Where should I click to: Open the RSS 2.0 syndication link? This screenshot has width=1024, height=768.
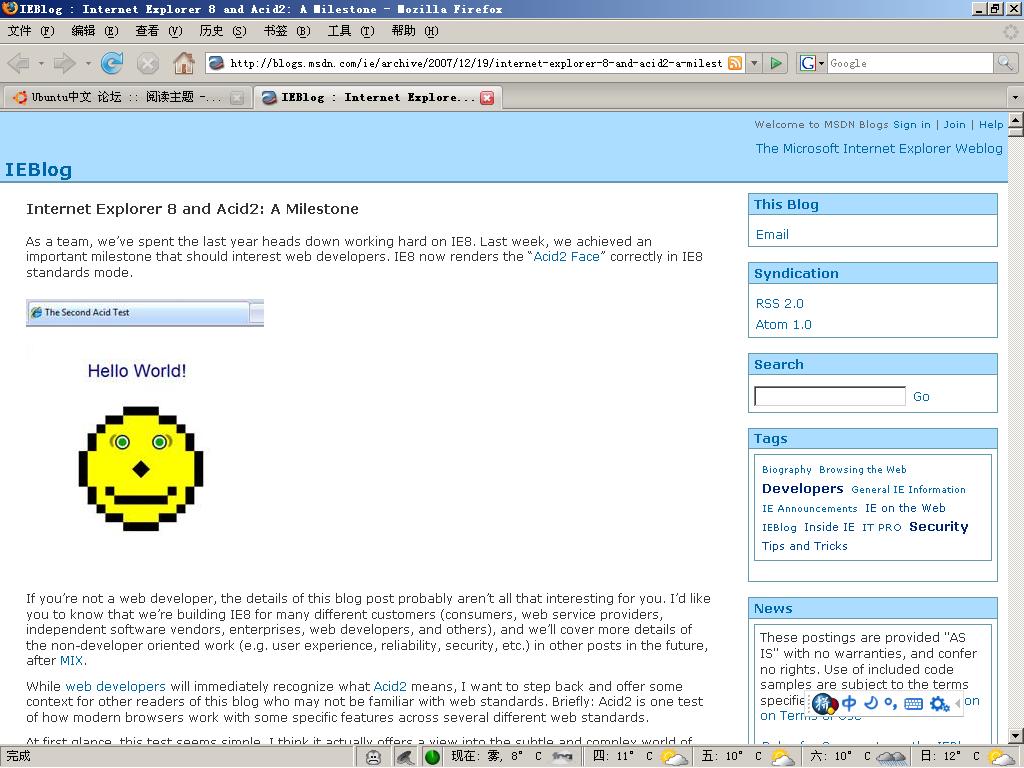[x=779, y=304]
